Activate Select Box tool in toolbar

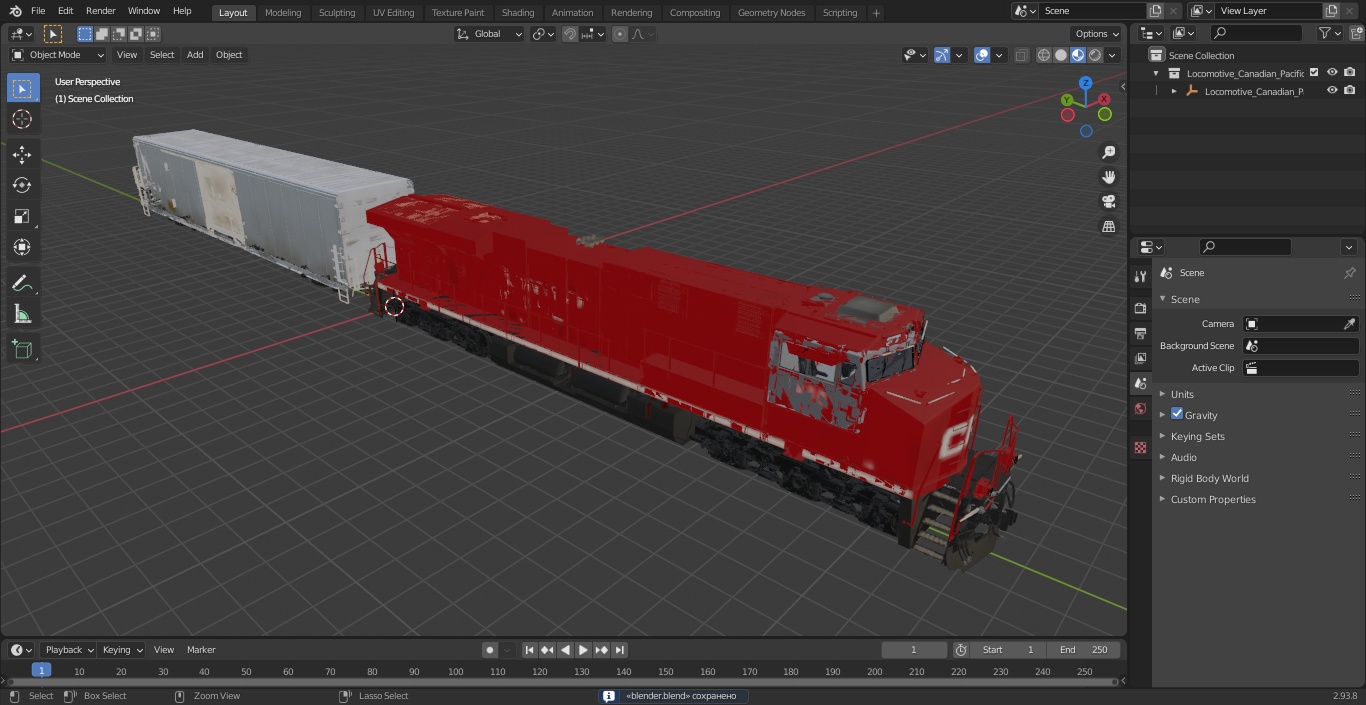click(22, 88)
